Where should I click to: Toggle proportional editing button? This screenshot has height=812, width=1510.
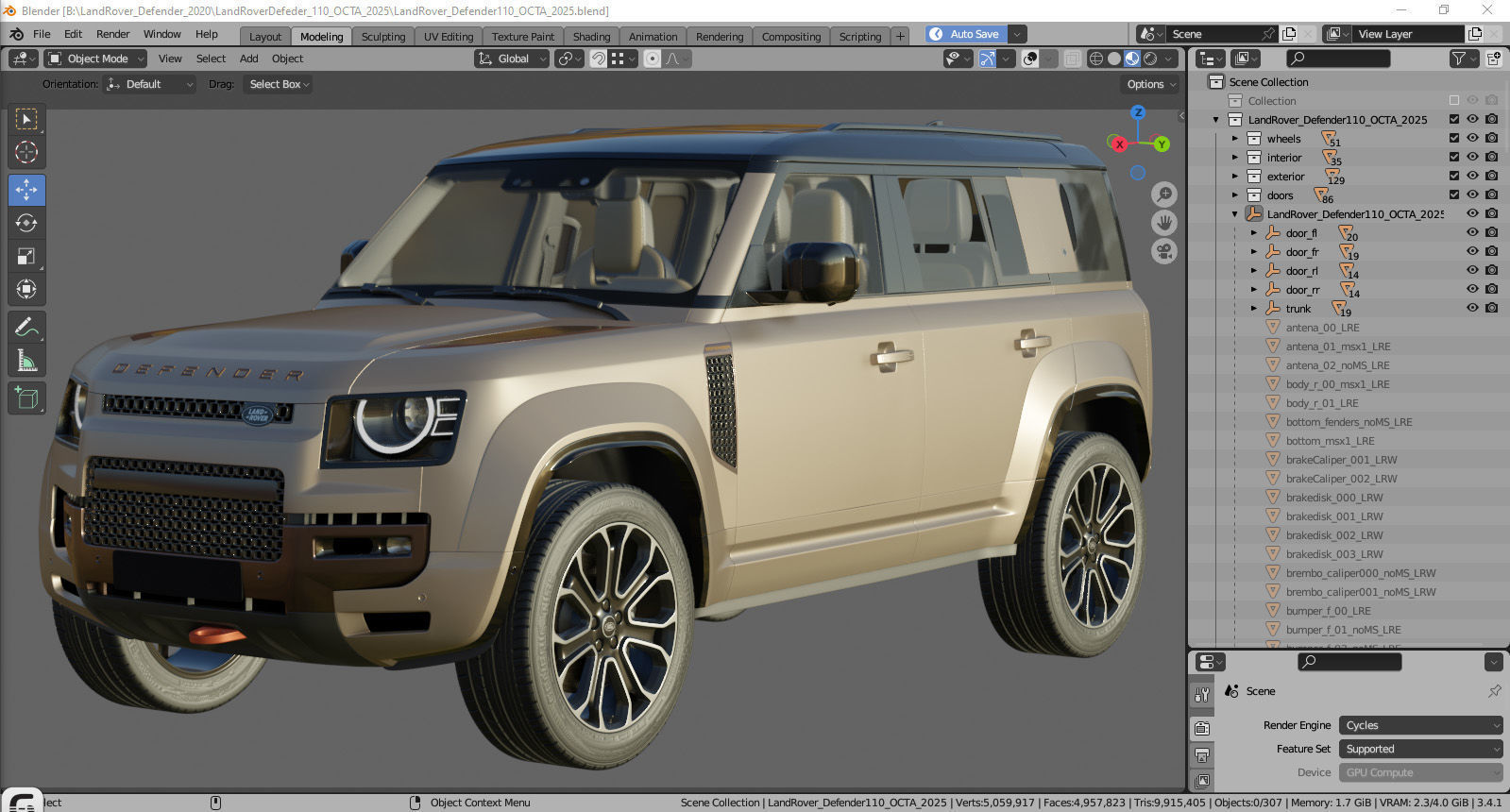click(653, 59)
